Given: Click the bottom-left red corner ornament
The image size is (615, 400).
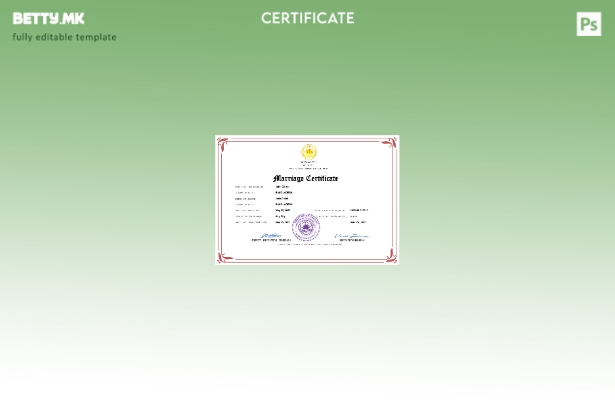Looking at the screenshot, I should [x=224, y=256].
